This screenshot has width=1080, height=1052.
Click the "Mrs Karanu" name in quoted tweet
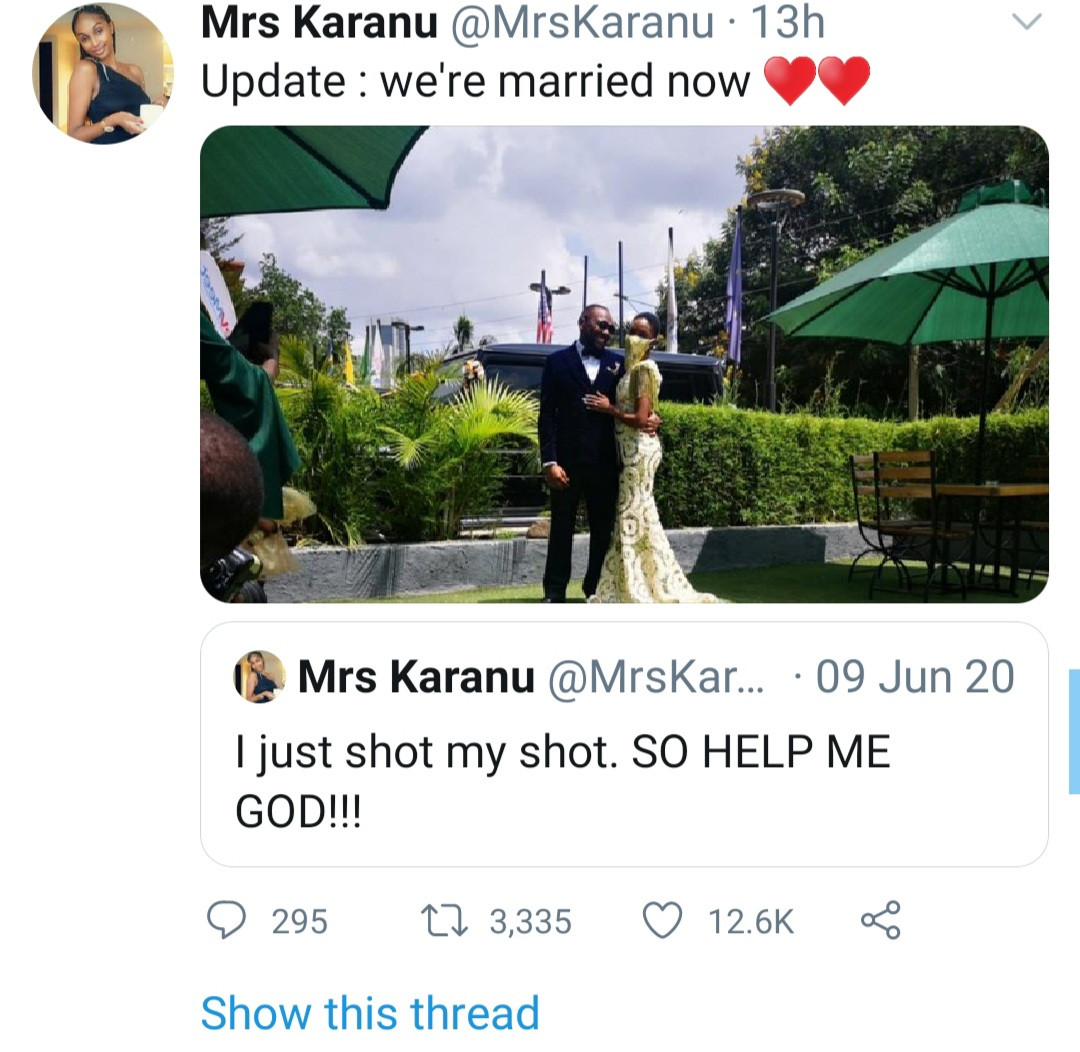click(x=416, y=677)
